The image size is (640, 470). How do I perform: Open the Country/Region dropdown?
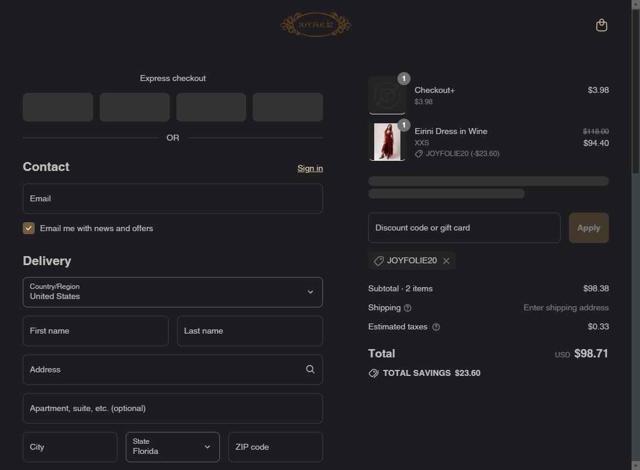pos(173,292)
